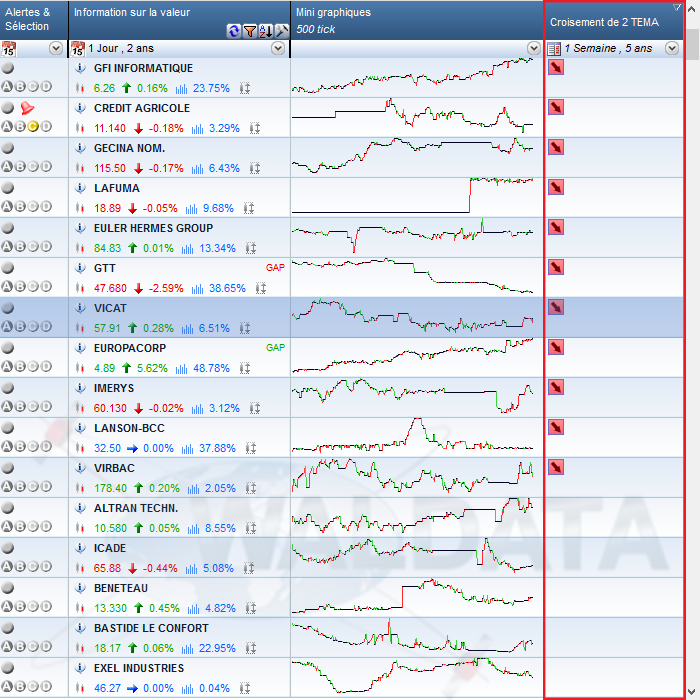The width and height of the screenshot is (700, 700).
Task: Click the refresh icon in the Information header
Action: pos(234,31)
